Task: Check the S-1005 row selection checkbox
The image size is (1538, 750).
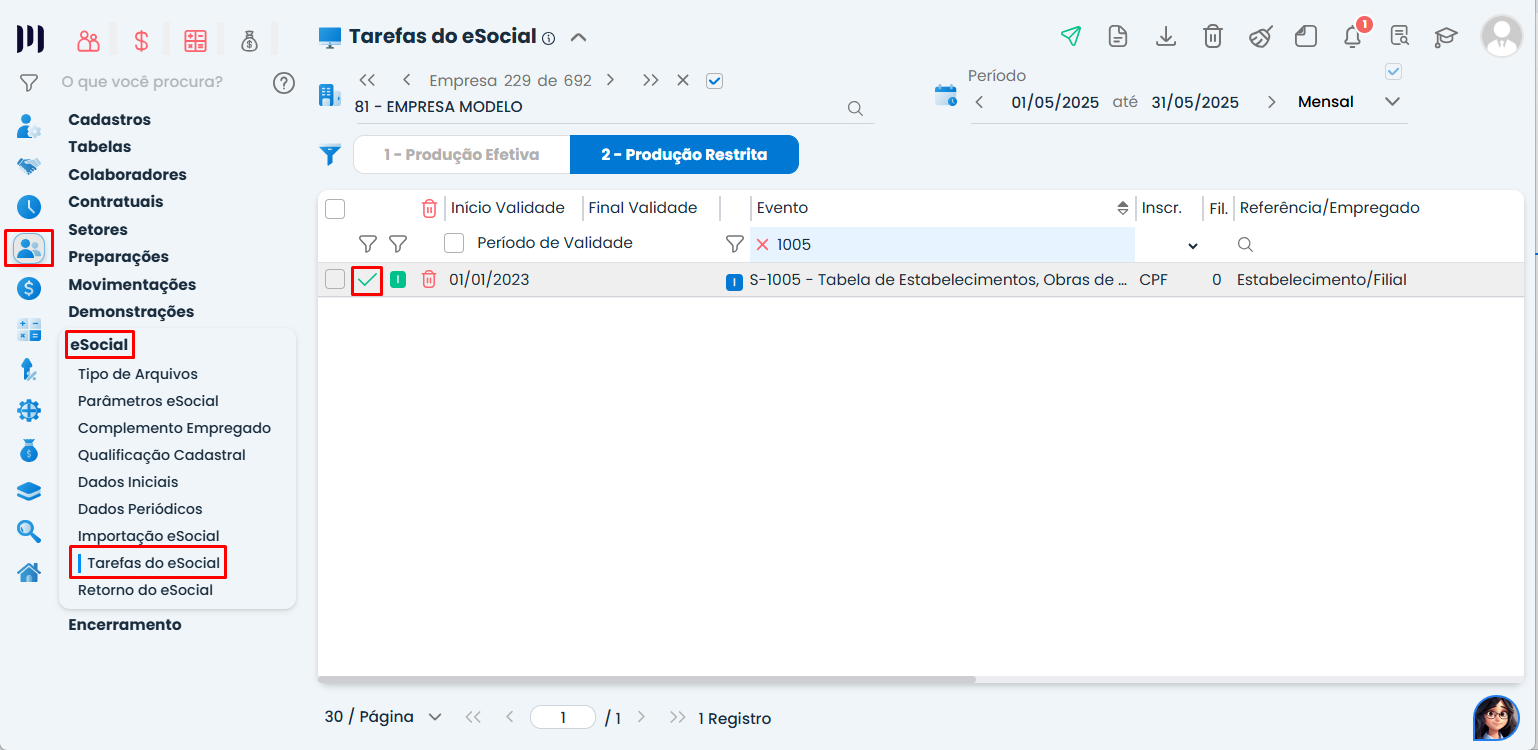Action: point(335,280)
